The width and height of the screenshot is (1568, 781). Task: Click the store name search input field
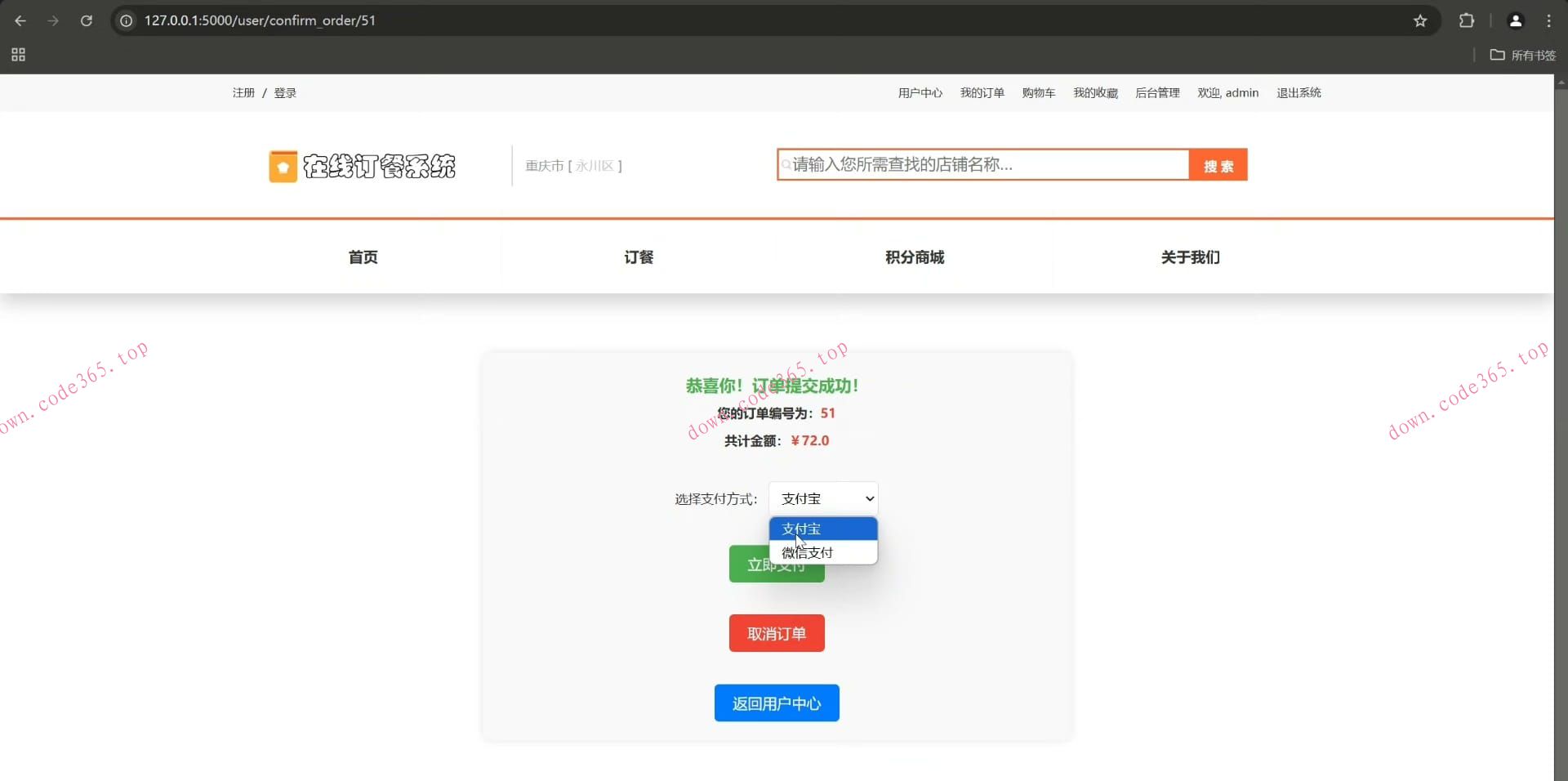pos(980,164)
